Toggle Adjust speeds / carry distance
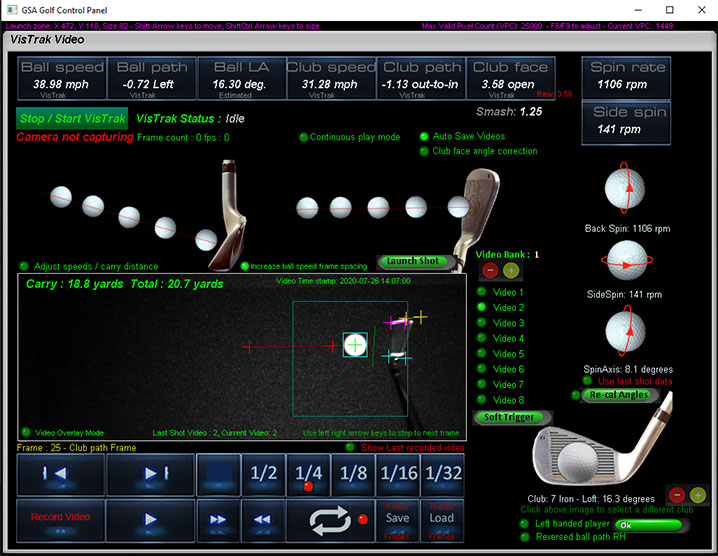This screenshot has height=556, width=718. (x=24, y=266)
